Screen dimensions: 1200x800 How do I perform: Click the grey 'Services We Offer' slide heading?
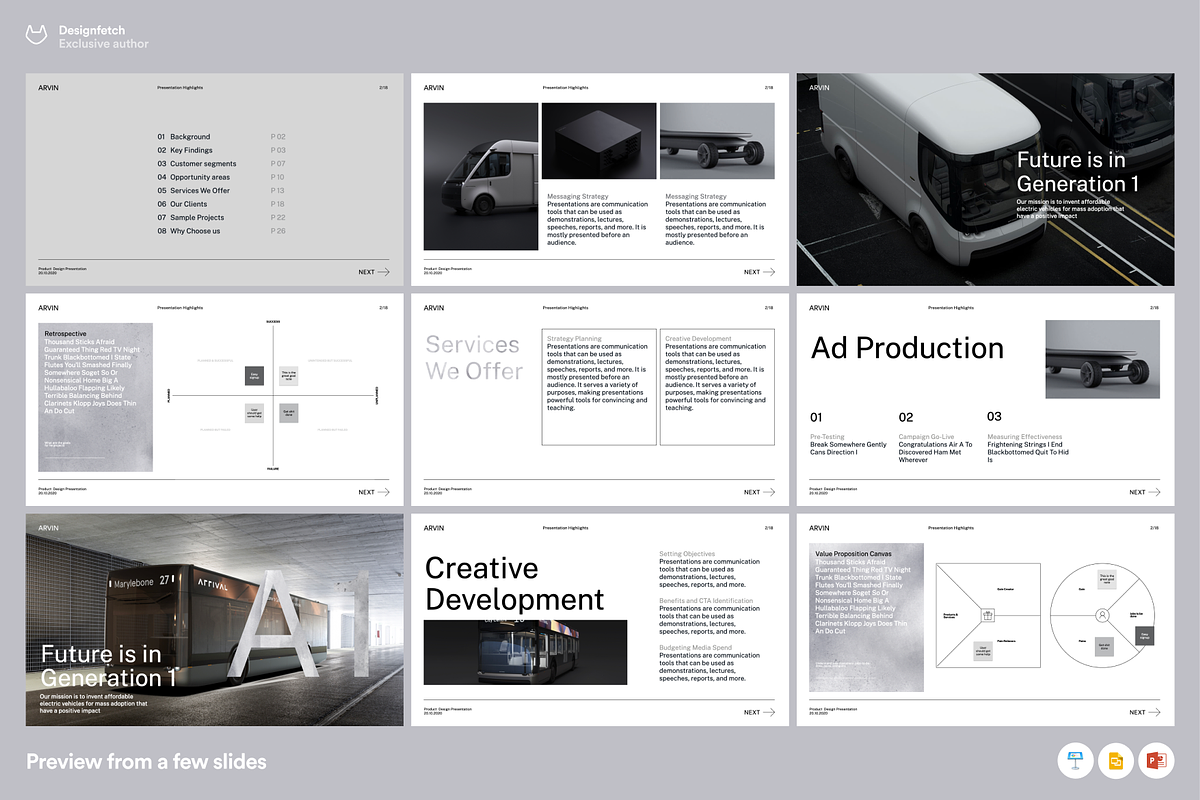click(x=474, y=358)
